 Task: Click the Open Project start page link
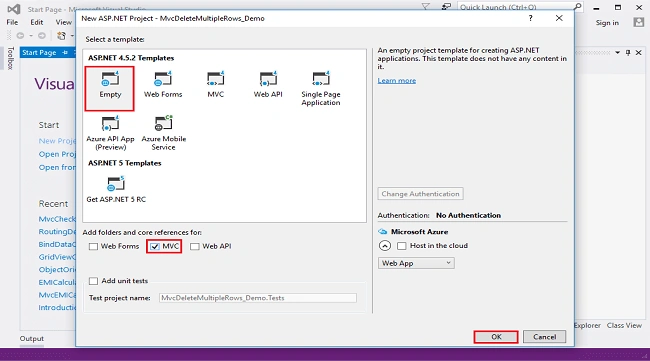click(x=57, y=154)
